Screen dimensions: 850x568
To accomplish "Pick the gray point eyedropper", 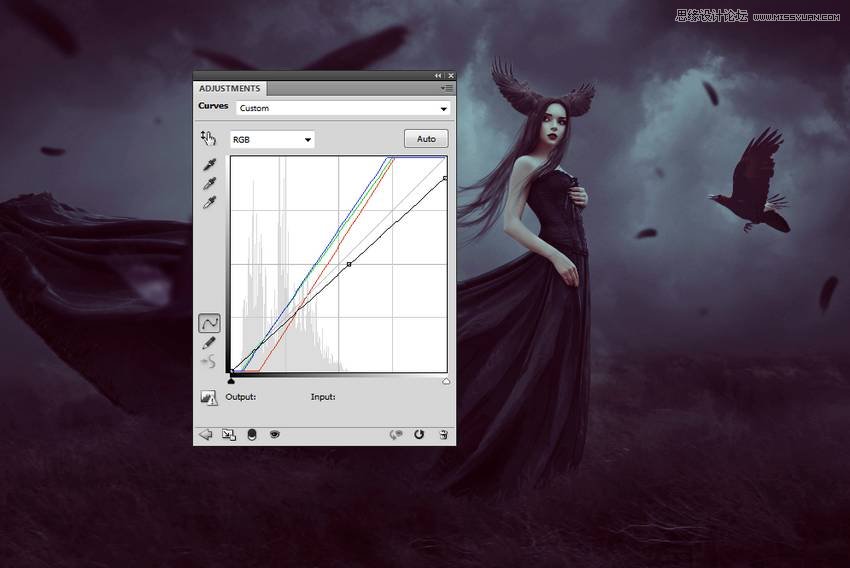I will 209,184.
